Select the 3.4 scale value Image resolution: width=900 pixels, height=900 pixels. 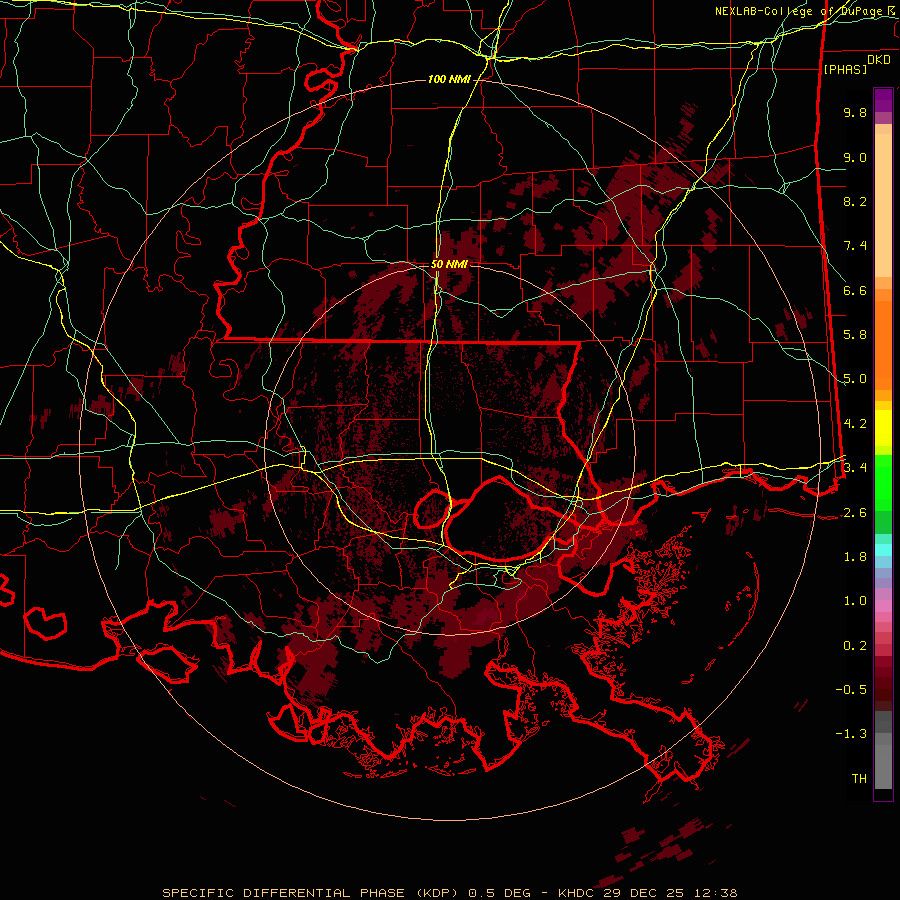tap(855, 468)
